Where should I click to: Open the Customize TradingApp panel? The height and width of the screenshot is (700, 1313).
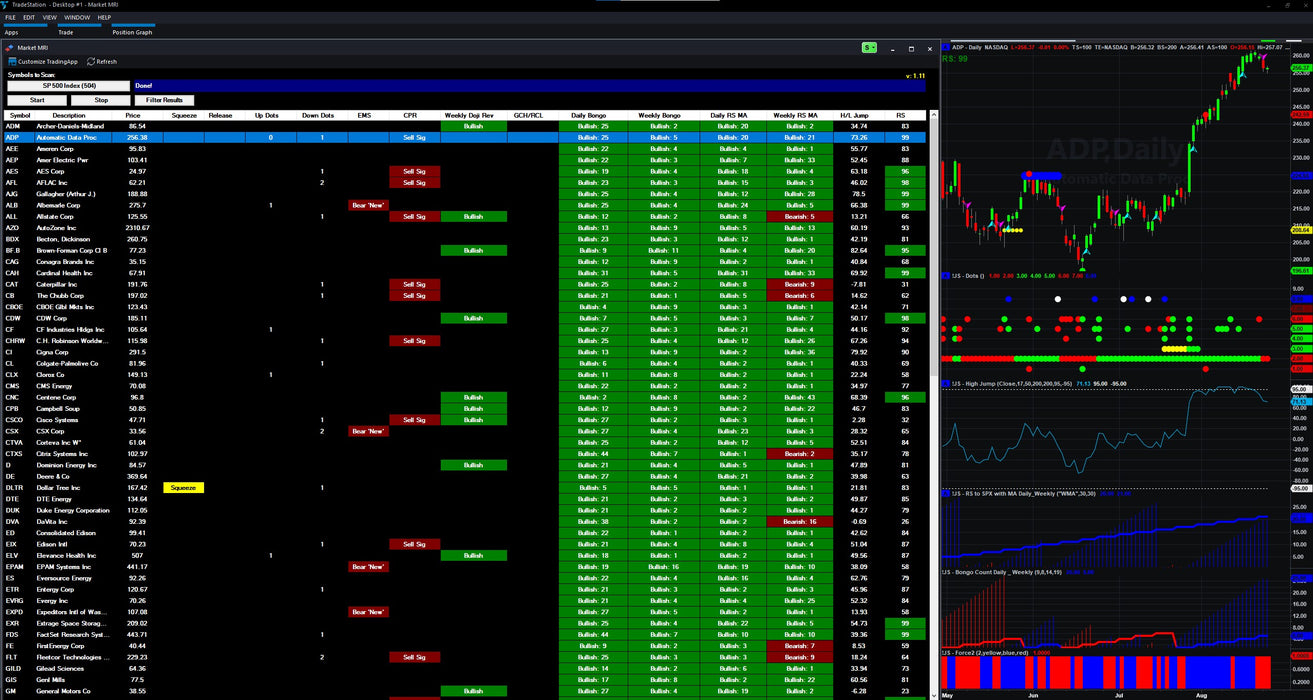[x=46, y=61]
